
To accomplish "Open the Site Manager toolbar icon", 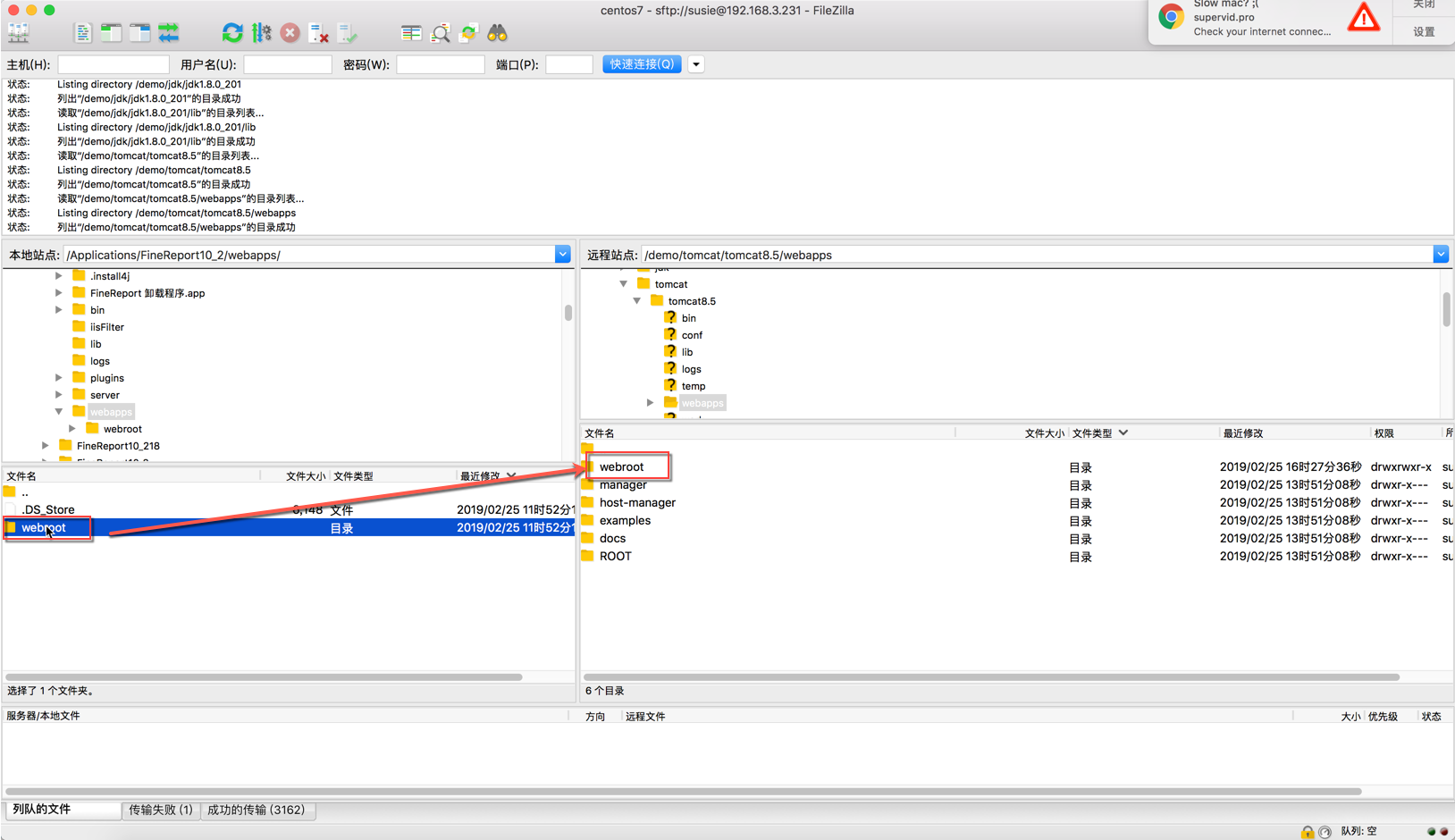I will [x=18, y=34].
